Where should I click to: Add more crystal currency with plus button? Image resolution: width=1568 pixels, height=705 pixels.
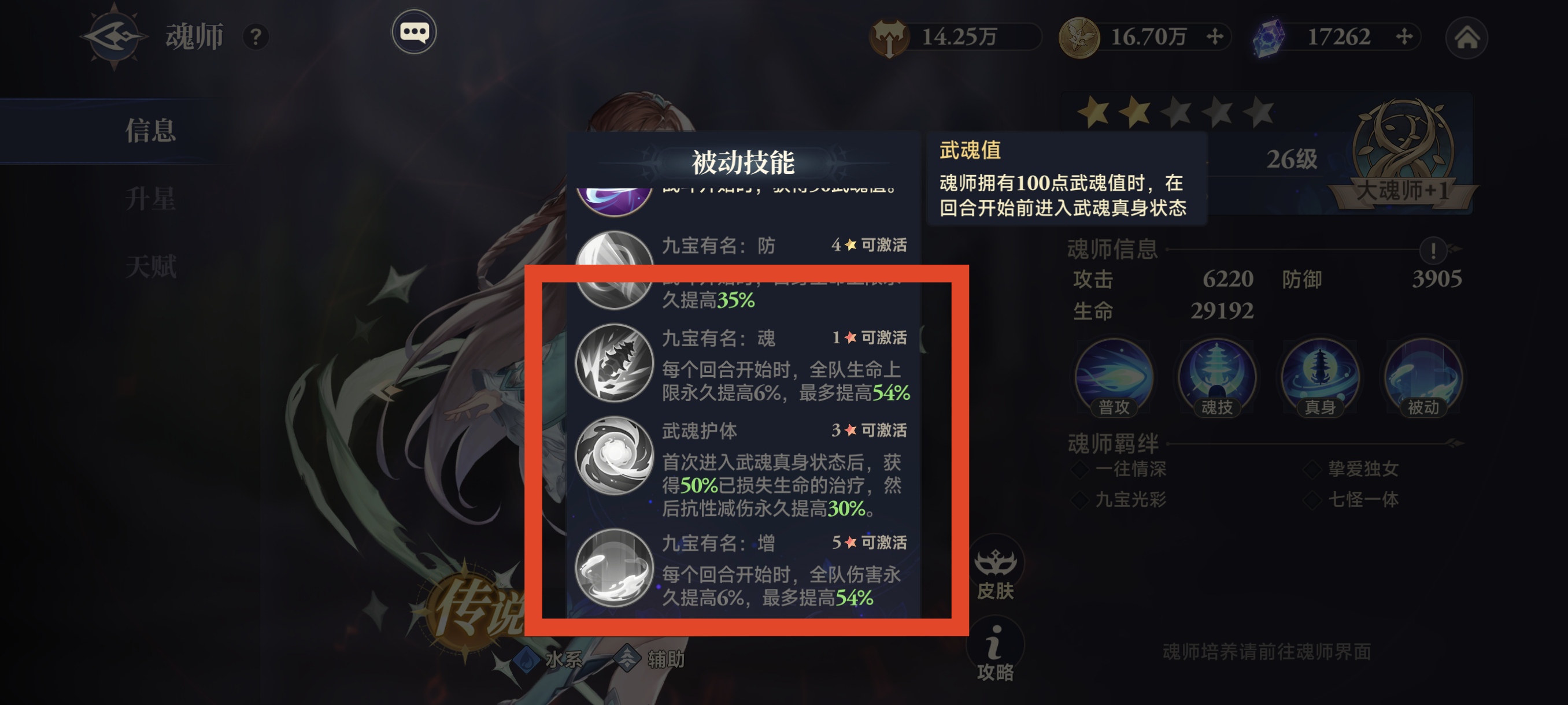pos(1404,37)
